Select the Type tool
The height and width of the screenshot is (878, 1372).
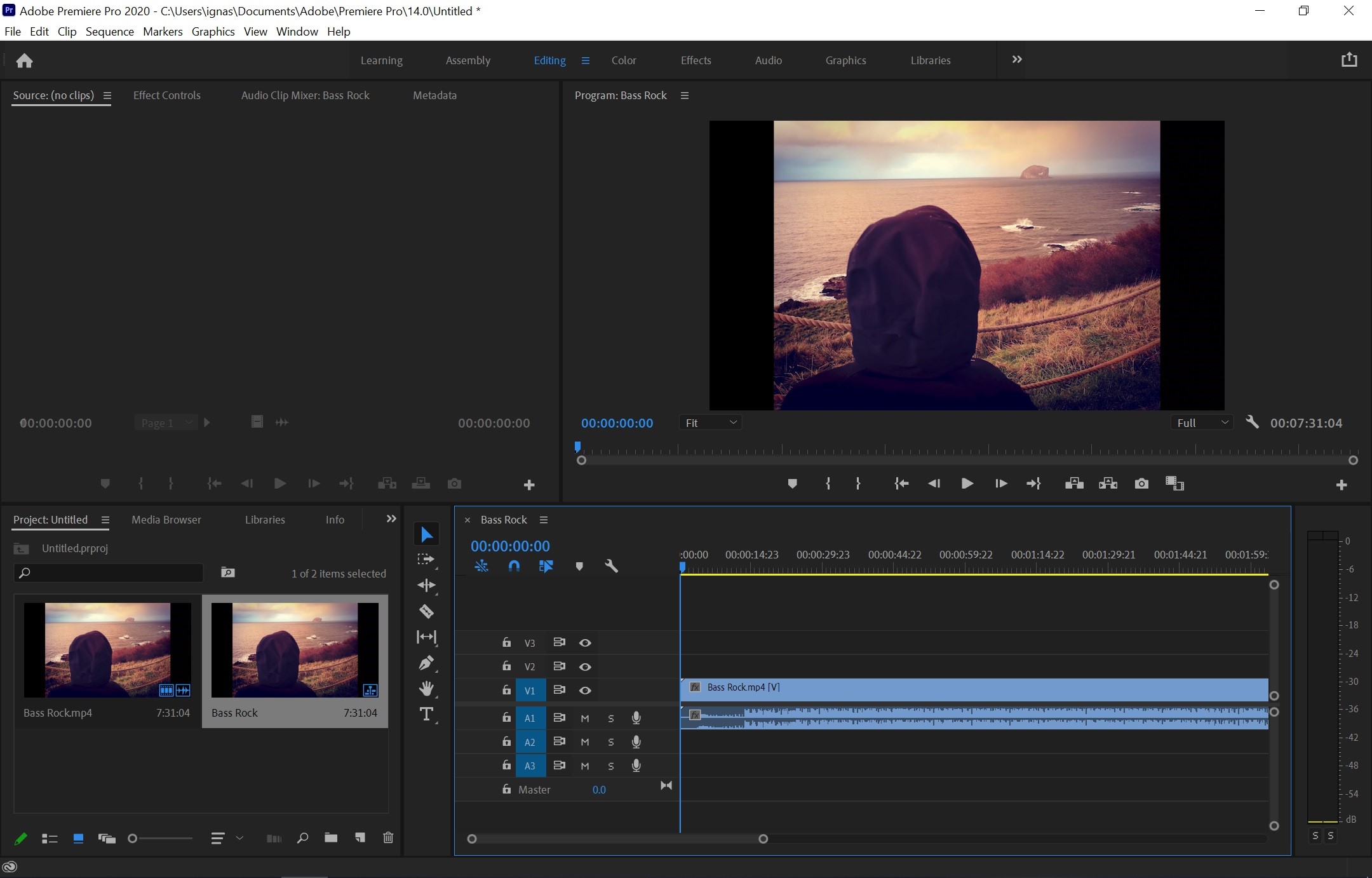[x=427, y=715]
